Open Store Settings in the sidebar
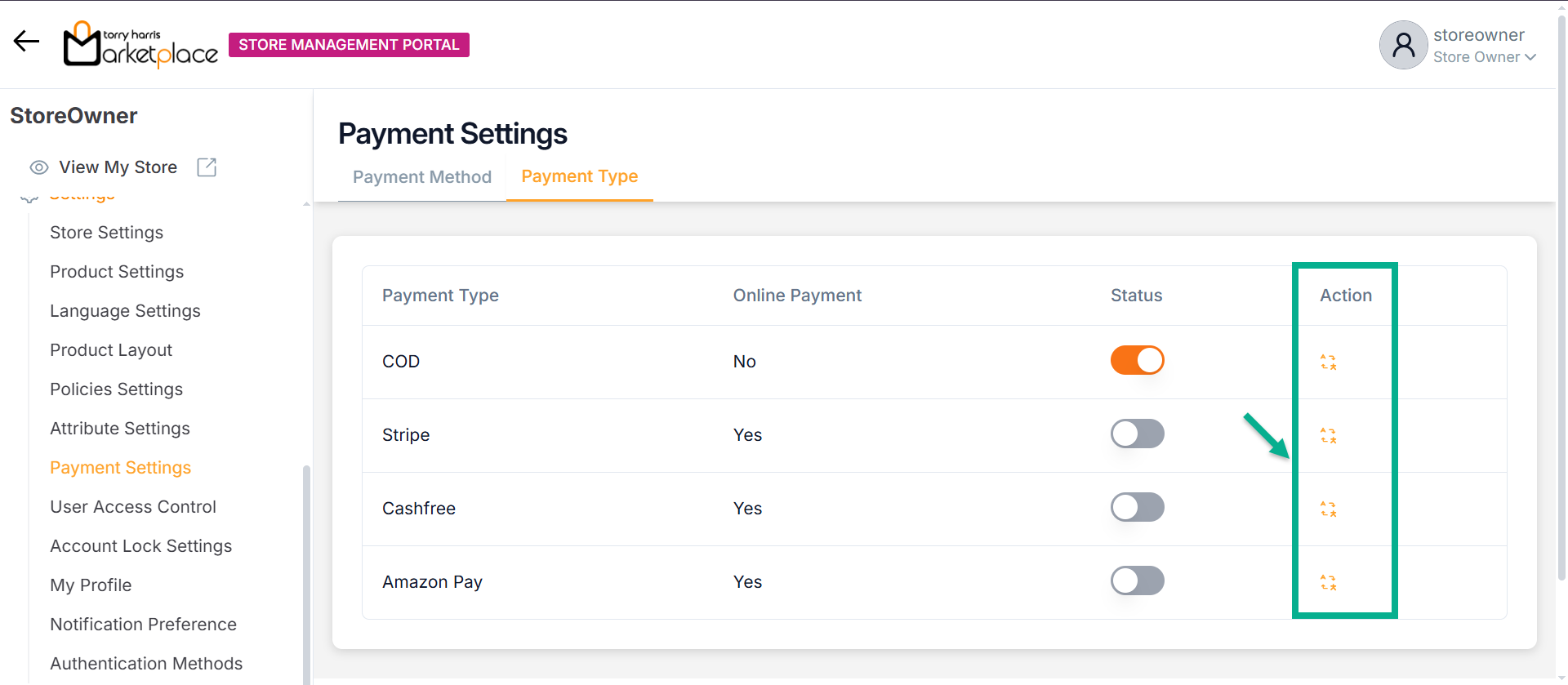The height and width of the screenshot is (685, 1568). (106, 233)
